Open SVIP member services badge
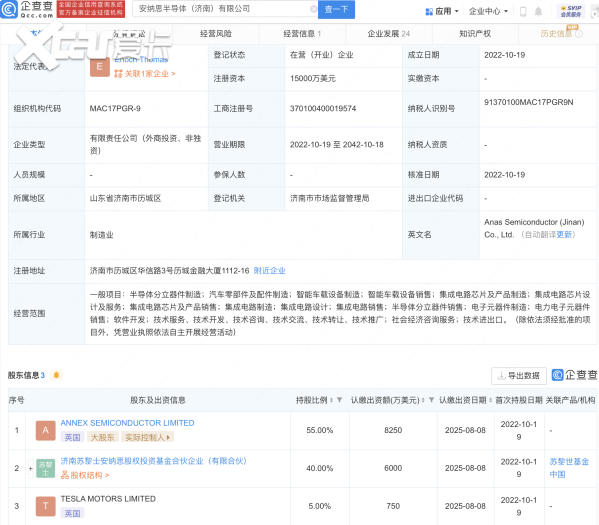This screenshot has width=599, height=525. [571, 11]
